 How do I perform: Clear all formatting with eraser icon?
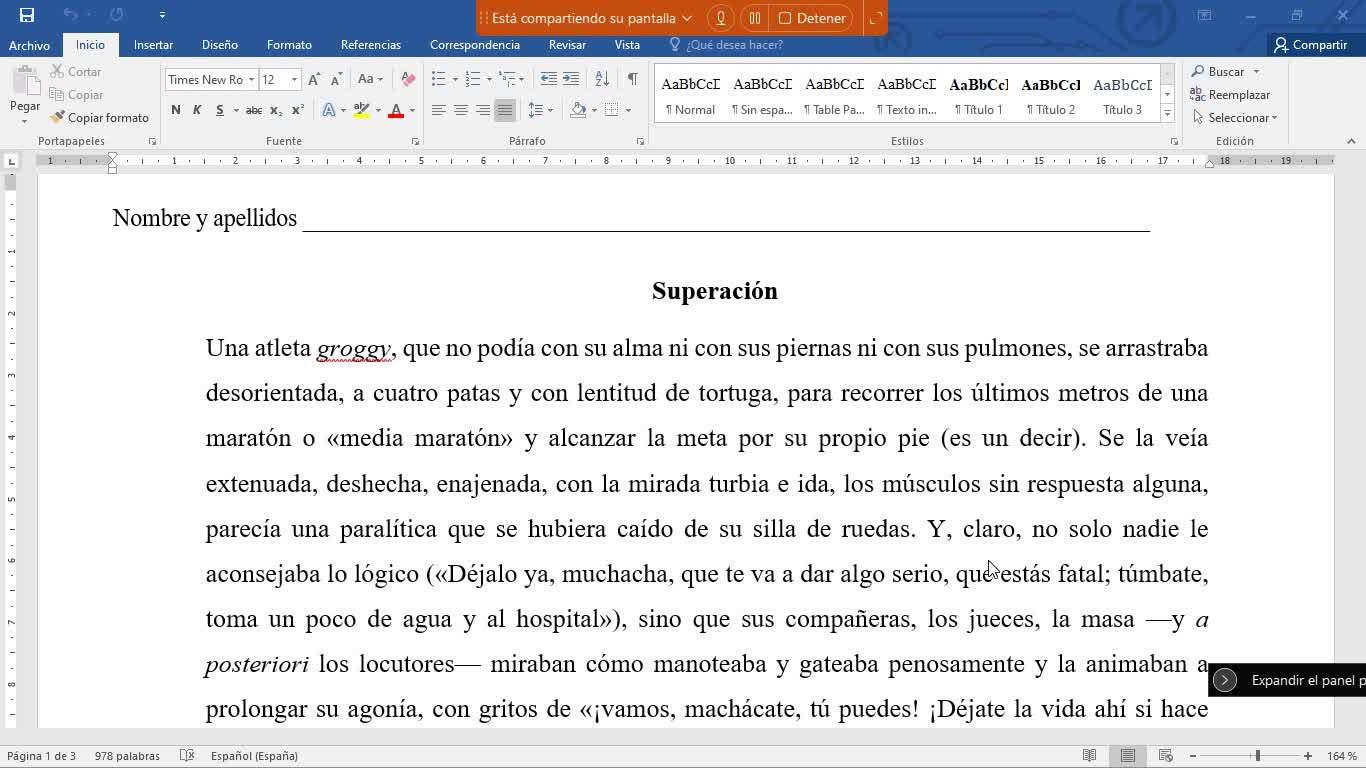408,80
